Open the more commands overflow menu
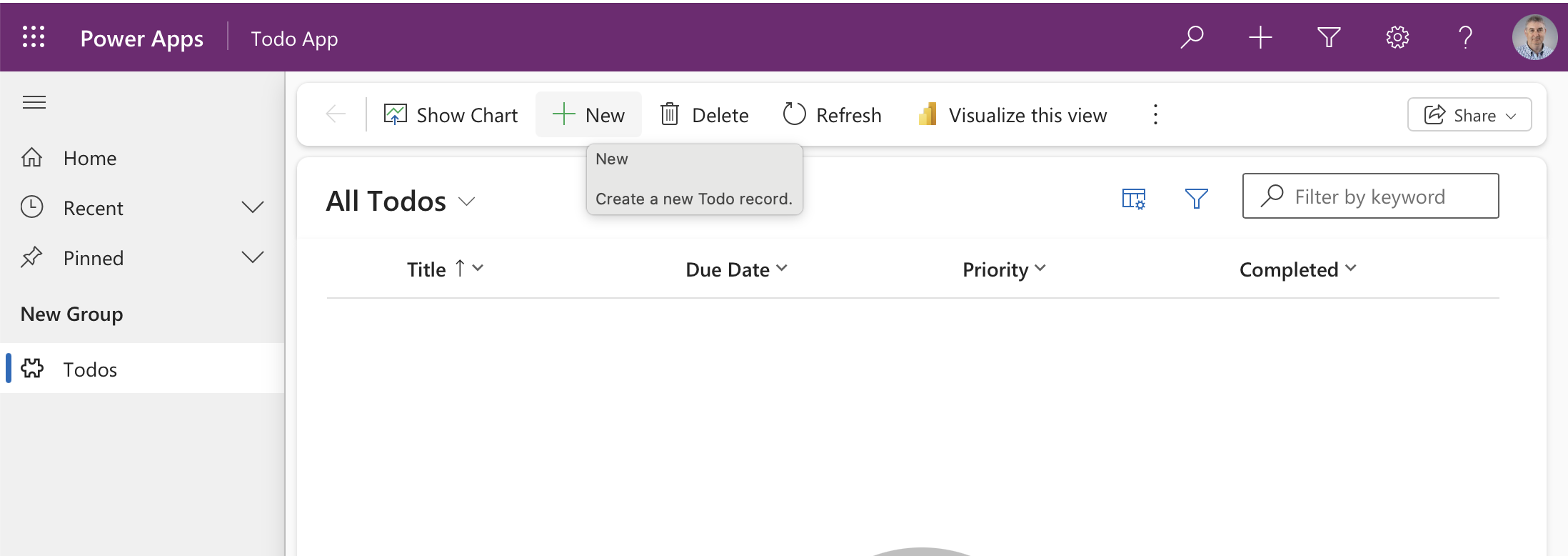The image size is (1568, 556). click(1155, 114)
